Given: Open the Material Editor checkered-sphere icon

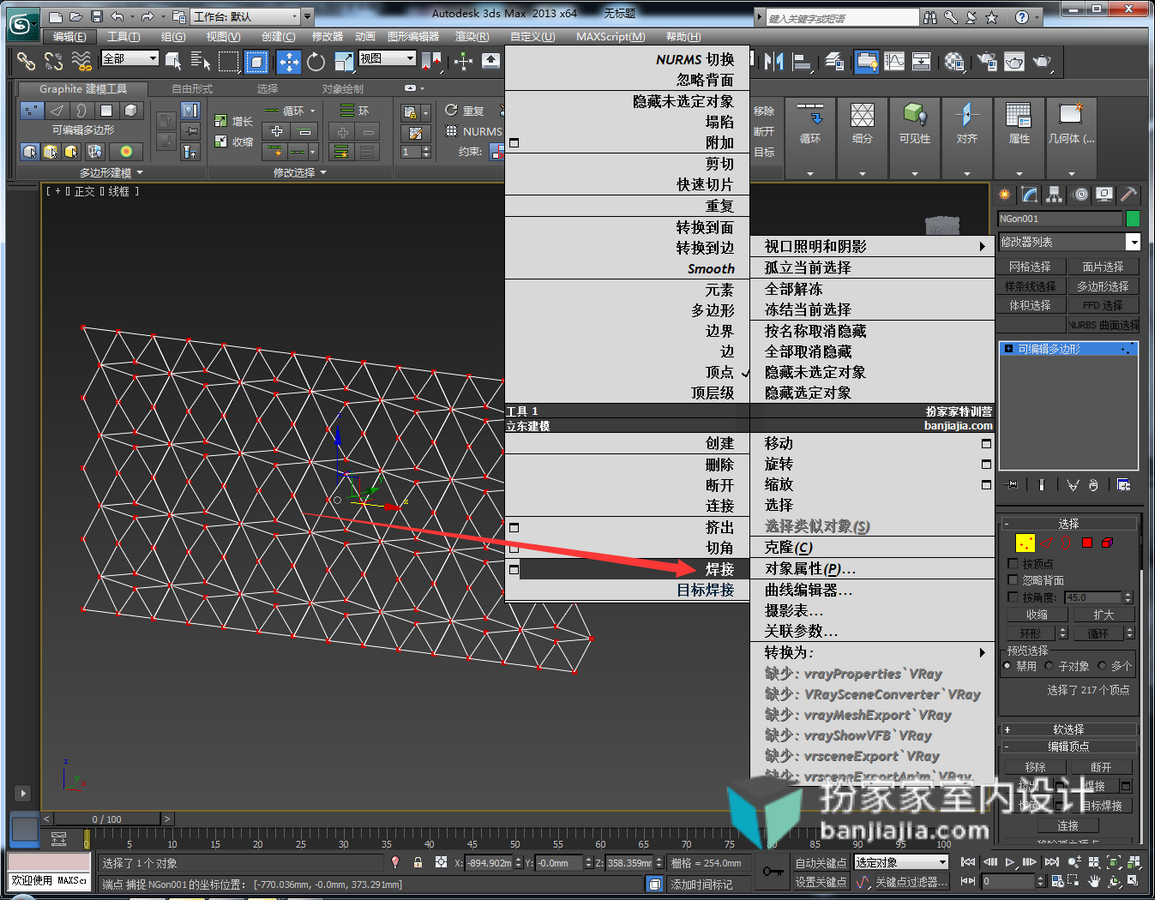Looking at the screenshot, I should tap(955, 62).
